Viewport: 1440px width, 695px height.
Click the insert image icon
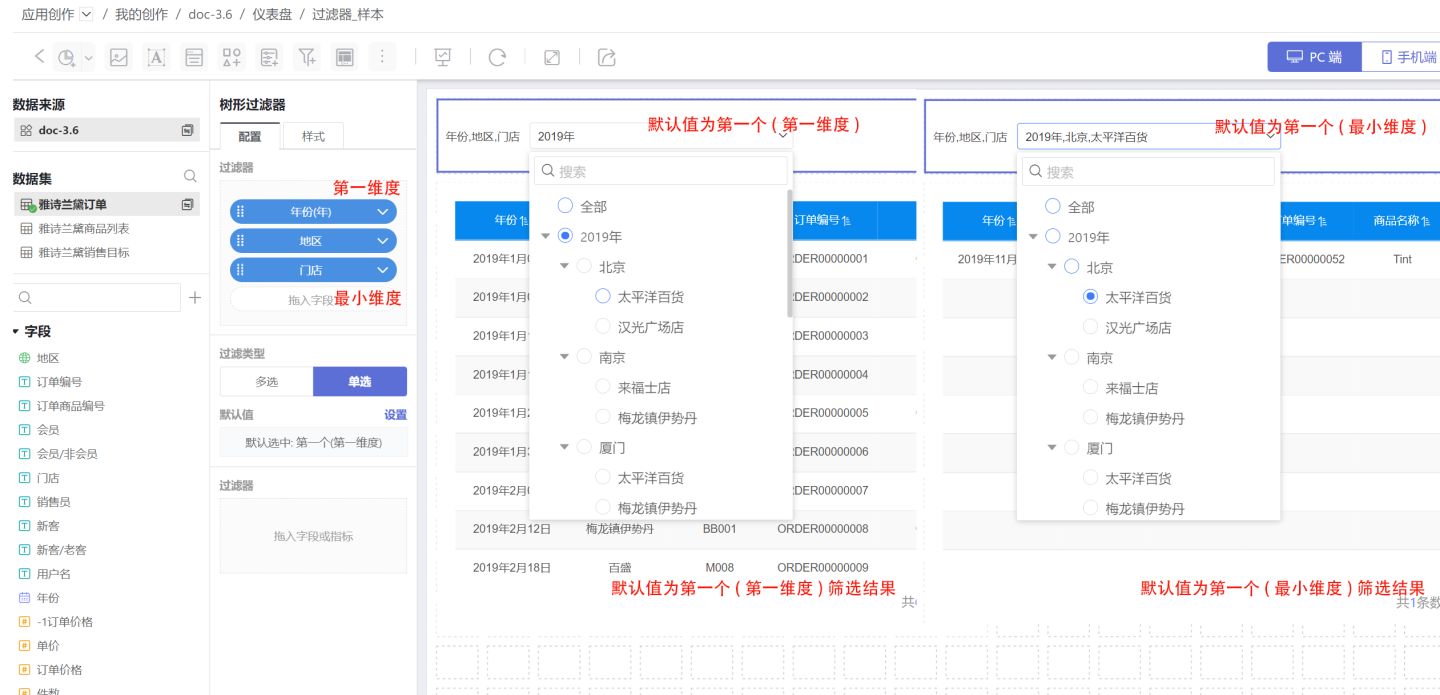click(x=119, y=57)
